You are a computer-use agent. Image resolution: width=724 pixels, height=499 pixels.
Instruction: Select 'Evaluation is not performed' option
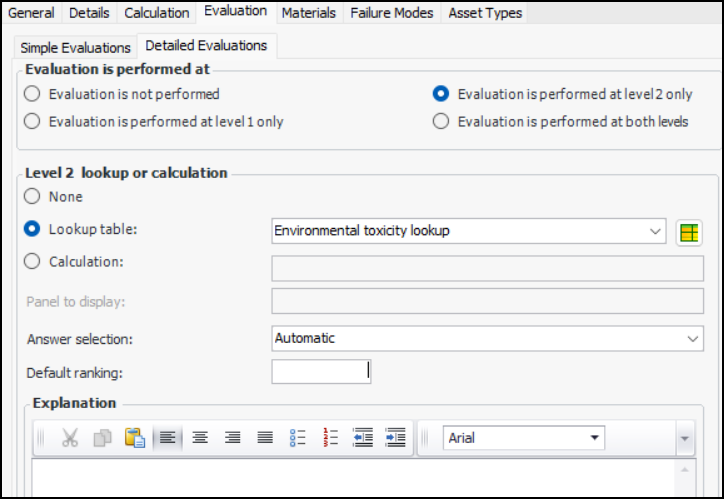coord(33,94)
